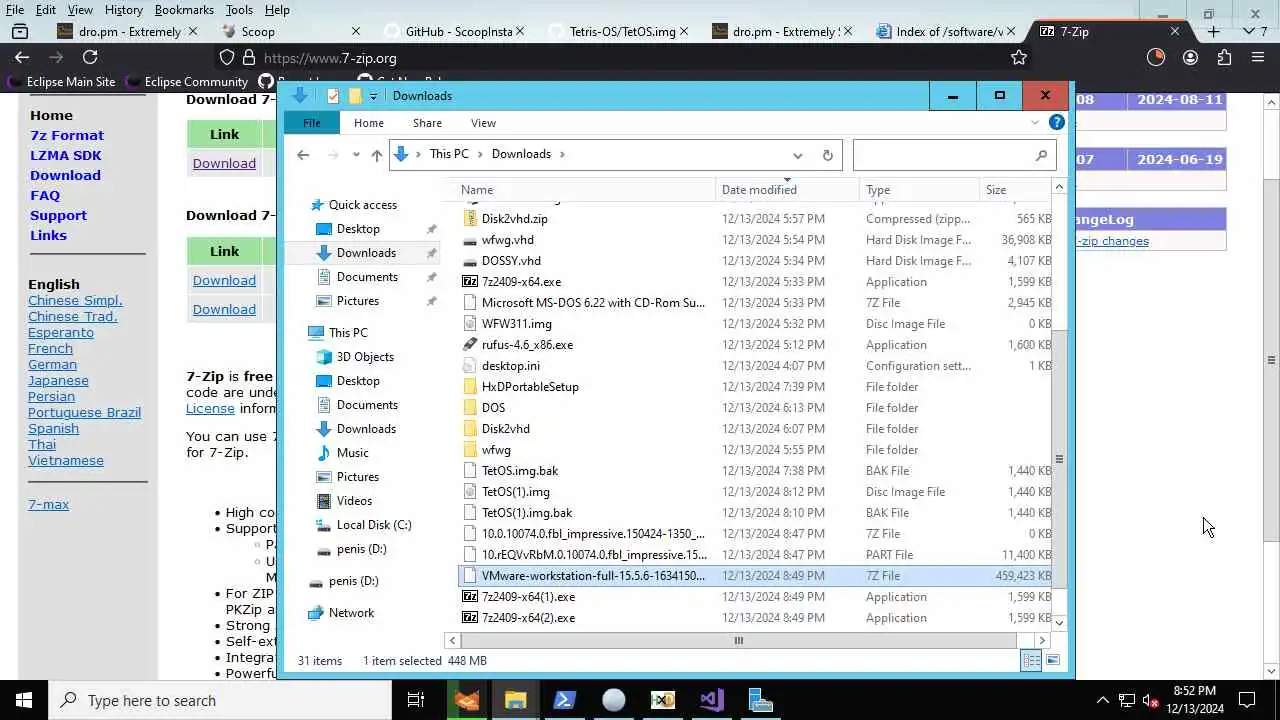Expand Downloads breadcrumb arrow in address bar
This screenshot has width=1280, height=720.
click(562, 154)
